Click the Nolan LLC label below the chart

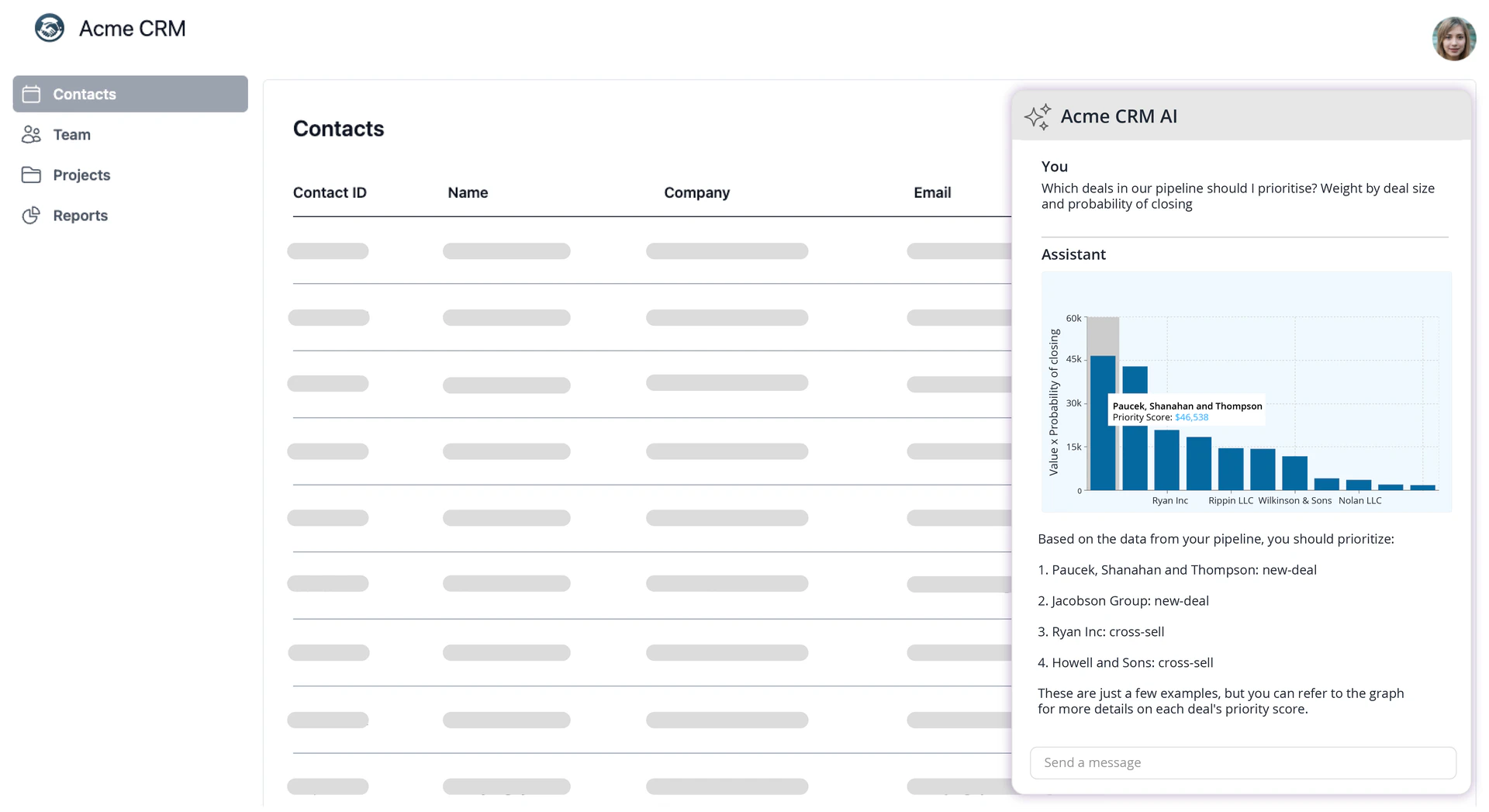point(1360,500)
